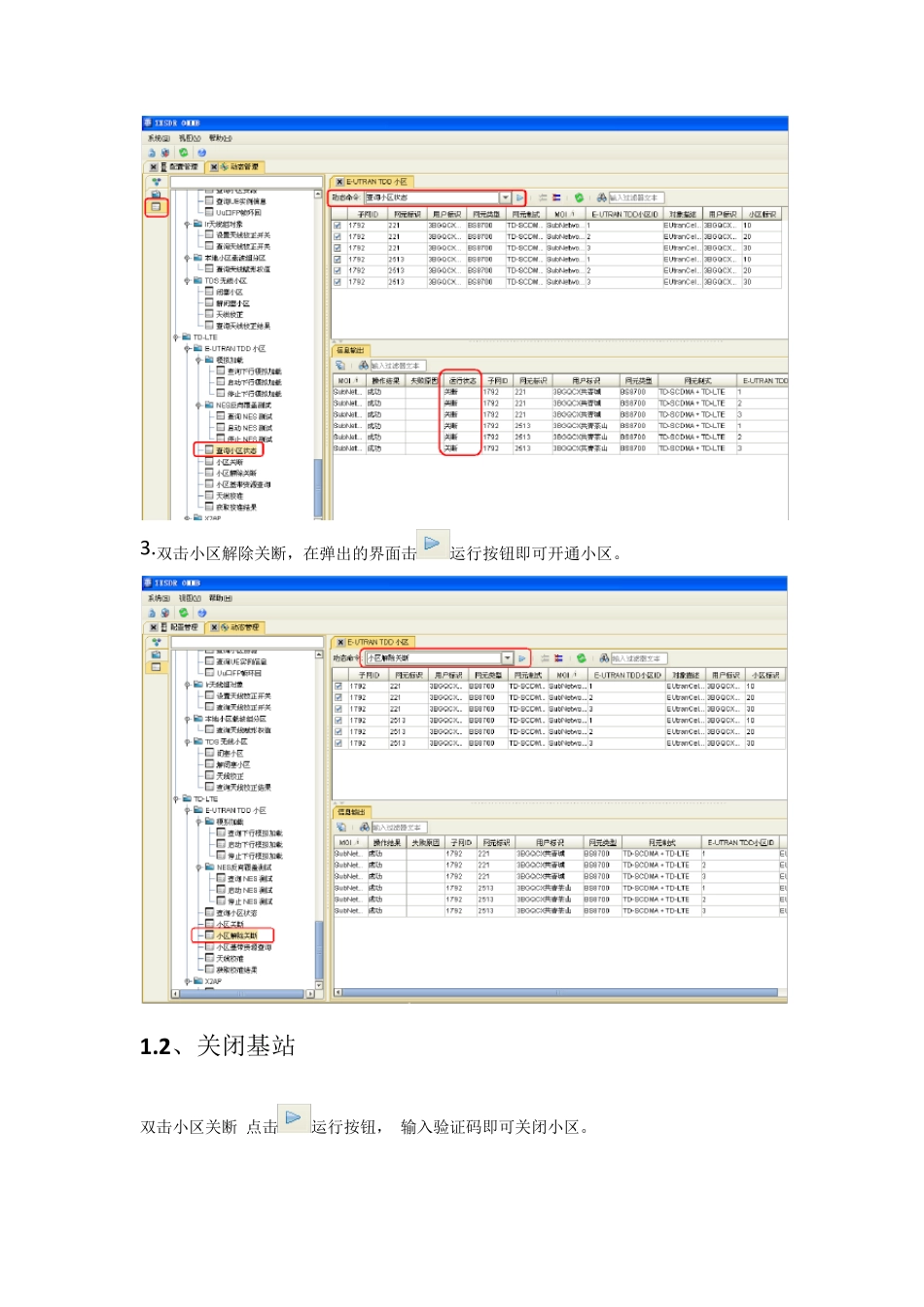The width and height of the screenshot is (924, 1307).
Task: Click green refresh icon in lower command toolbar
Action: click(582, 658)
